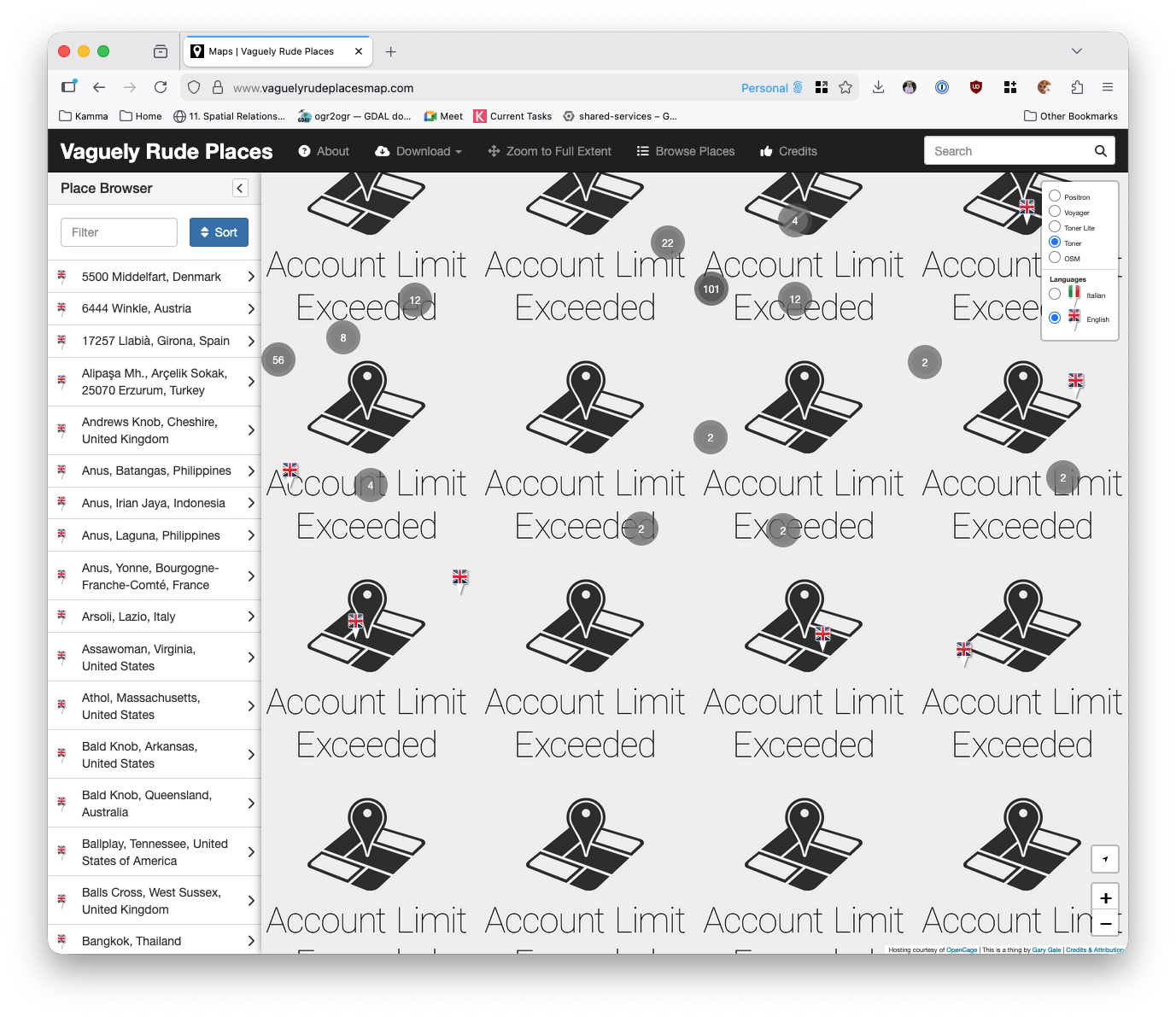Click the search magnifier icon
Image resolution: width=1176 pixels, height=1017 pixels.
1100,151
